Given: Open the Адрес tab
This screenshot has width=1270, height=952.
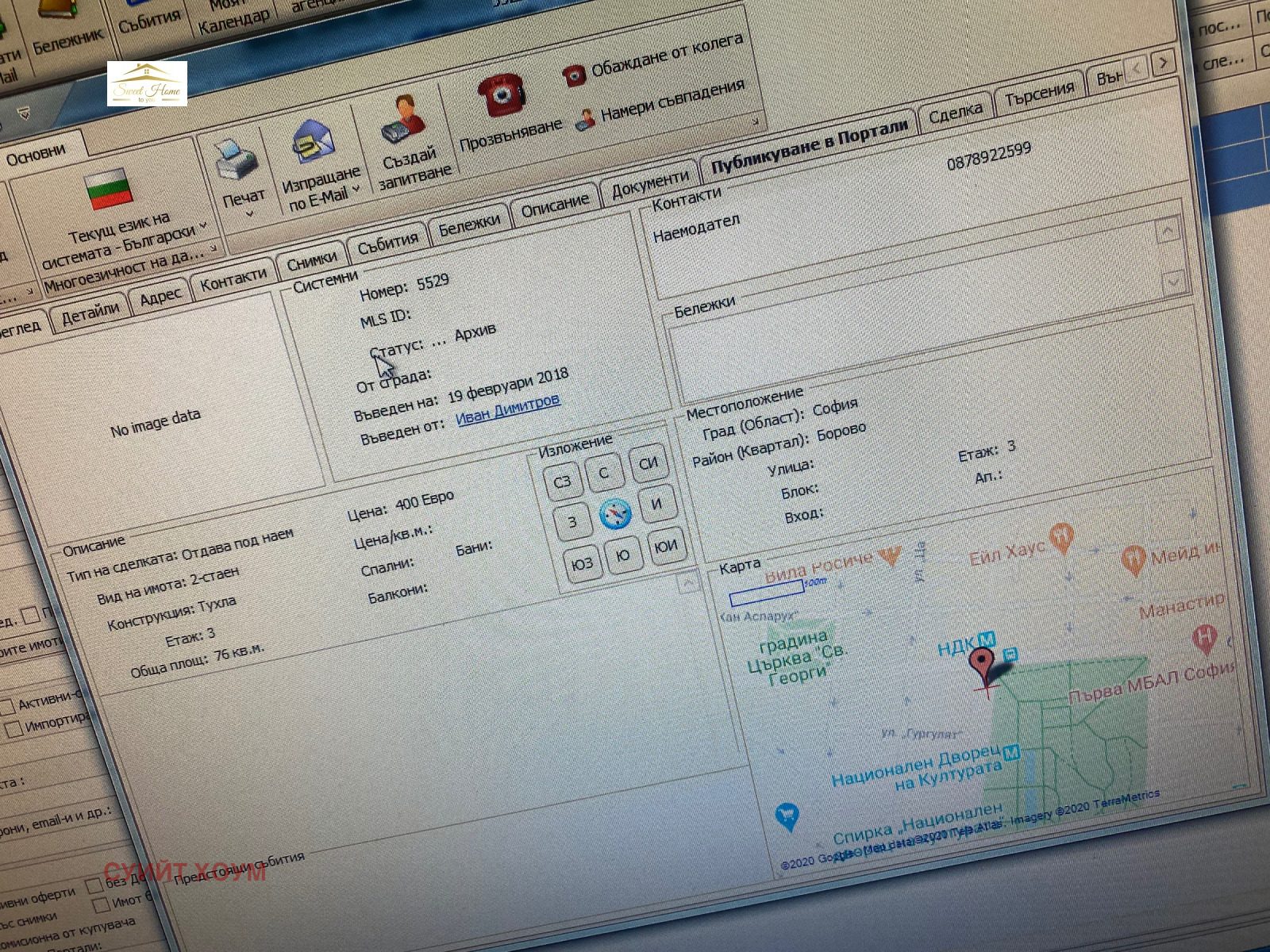Looking at the screenshot, I should coord(160,297).
